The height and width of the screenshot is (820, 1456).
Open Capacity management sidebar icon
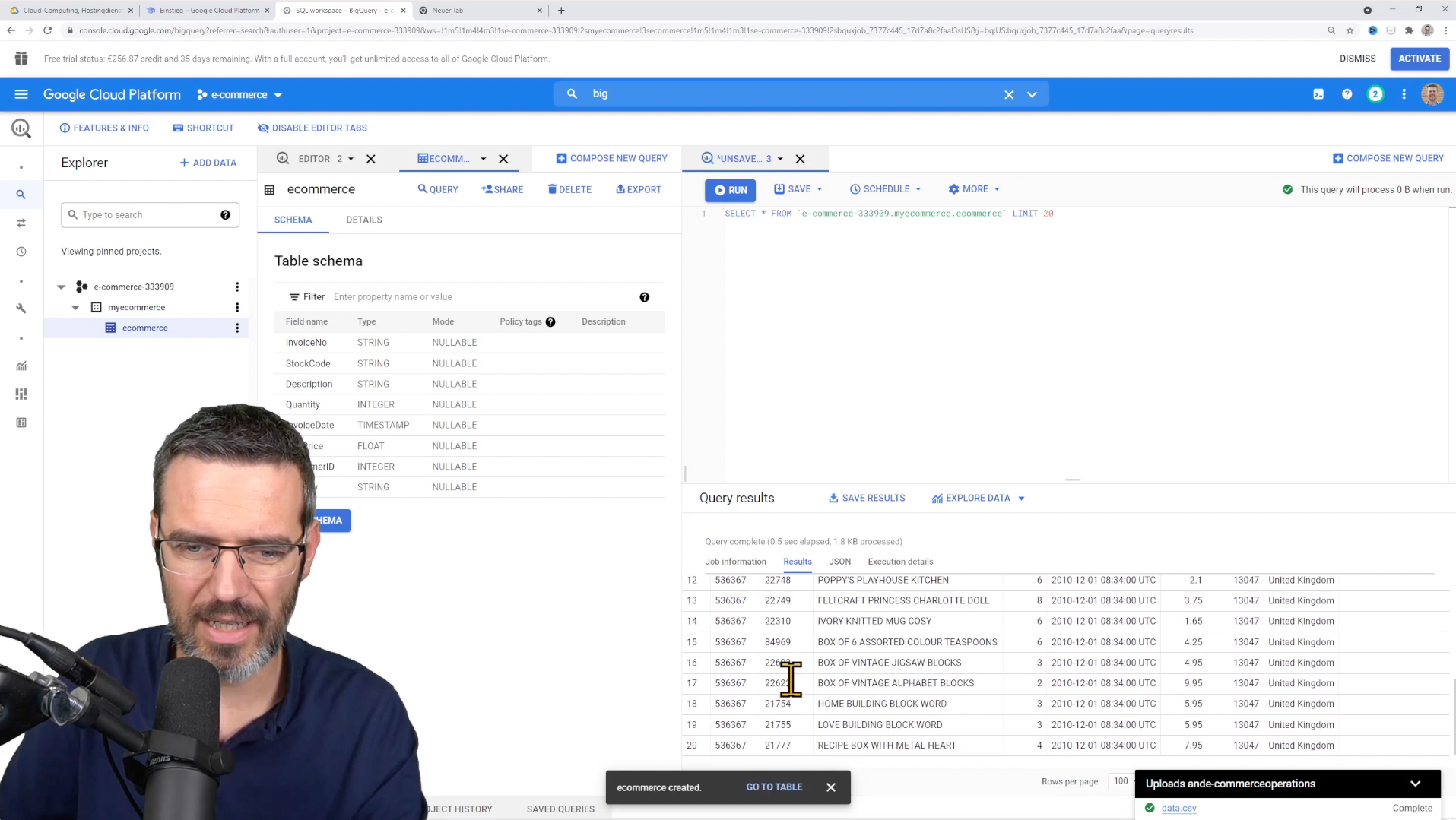click(21, 394)
